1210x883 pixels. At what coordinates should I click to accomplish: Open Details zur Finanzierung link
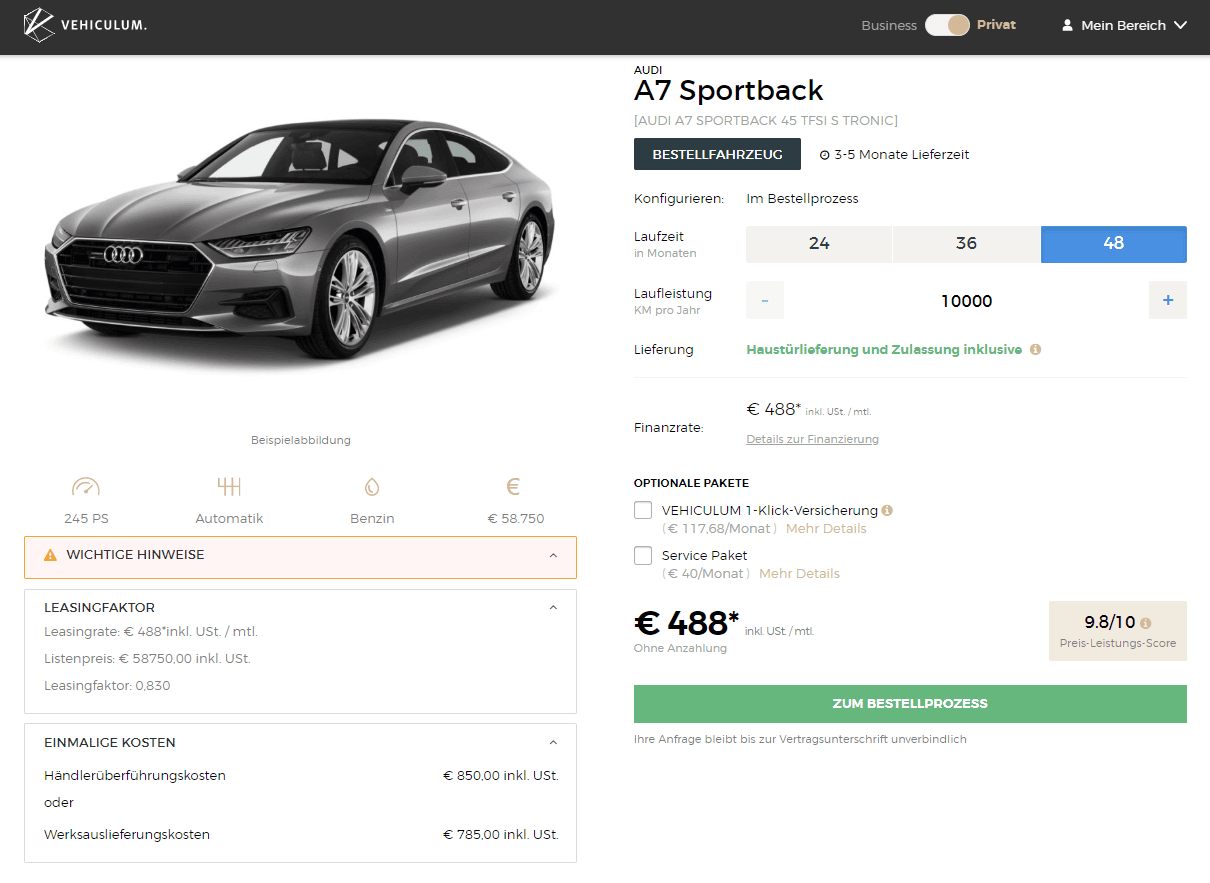[x=812, y=439]
